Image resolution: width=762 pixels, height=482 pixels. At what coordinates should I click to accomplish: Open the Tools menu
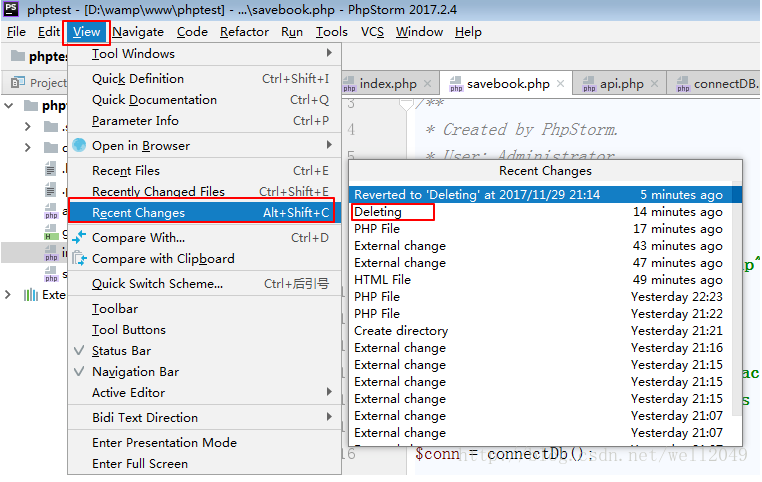coord(331,32)
